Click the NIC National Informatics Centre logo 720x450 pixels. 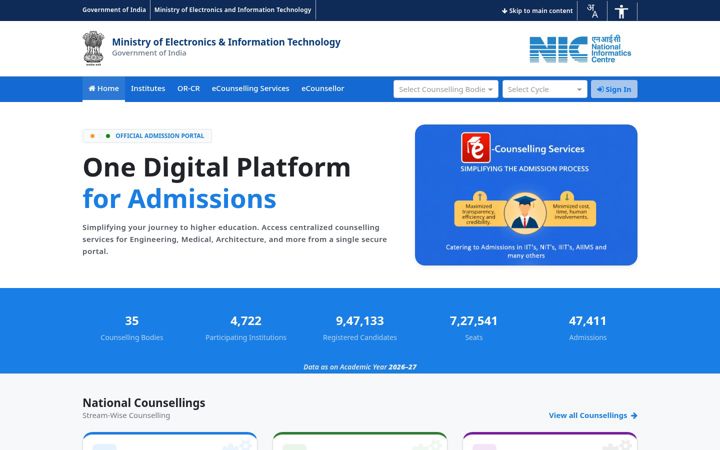[x=580, y=49]
